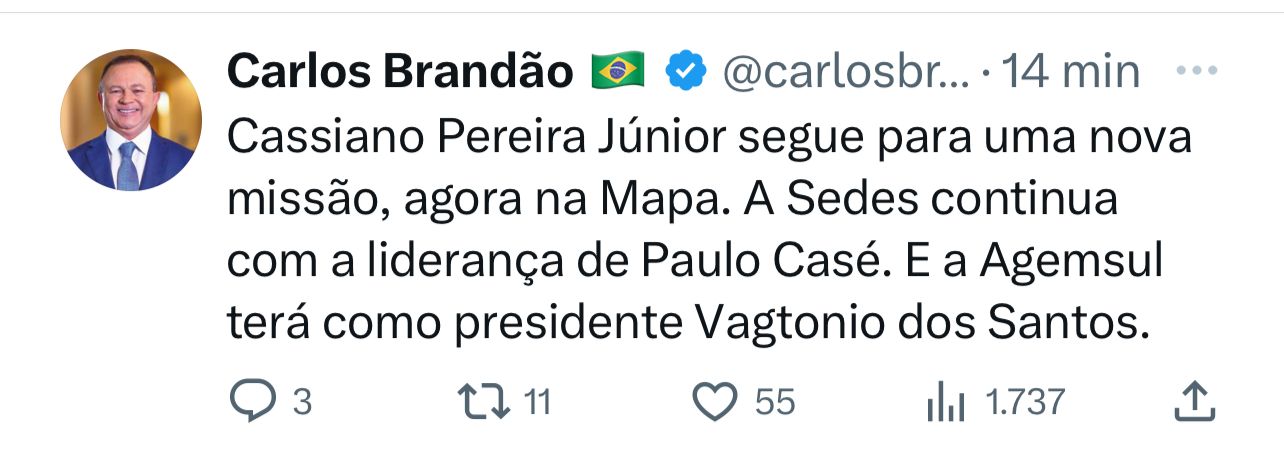Screen dimensions: 1284x466
Task: Click the 1.737 views count
Action: pyautogui.click(x=1026, y=403)
